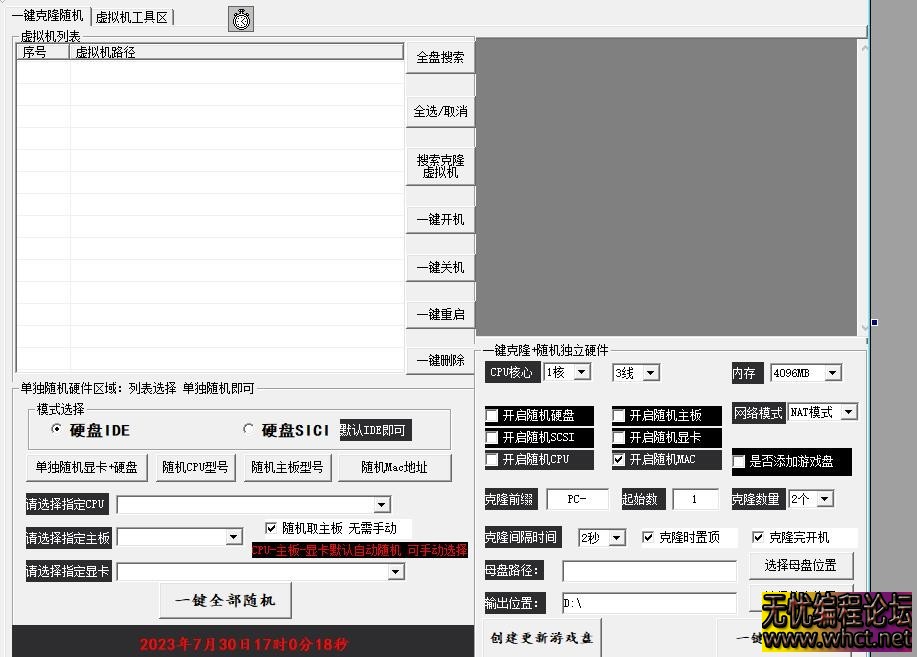Select the 硬盘SICI radio option
This screenshot has width=917, height=657.
point(250,430)
